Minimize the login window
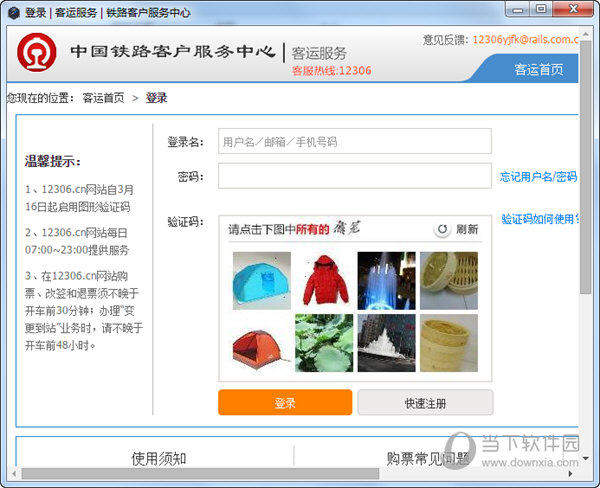 tap(518, 10)
